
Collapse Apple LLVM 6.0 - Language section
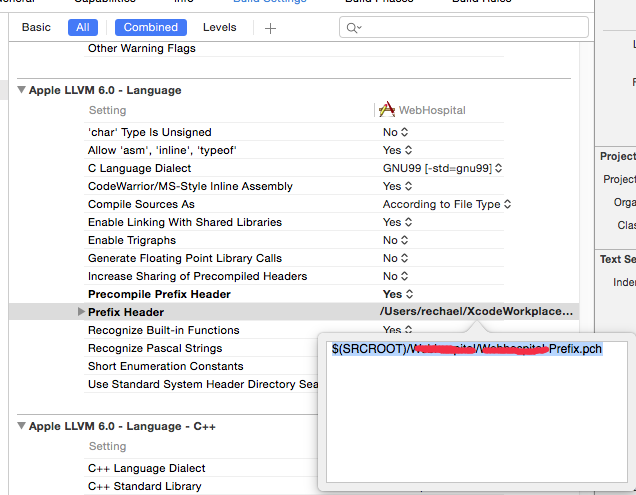tap(21, 90)
